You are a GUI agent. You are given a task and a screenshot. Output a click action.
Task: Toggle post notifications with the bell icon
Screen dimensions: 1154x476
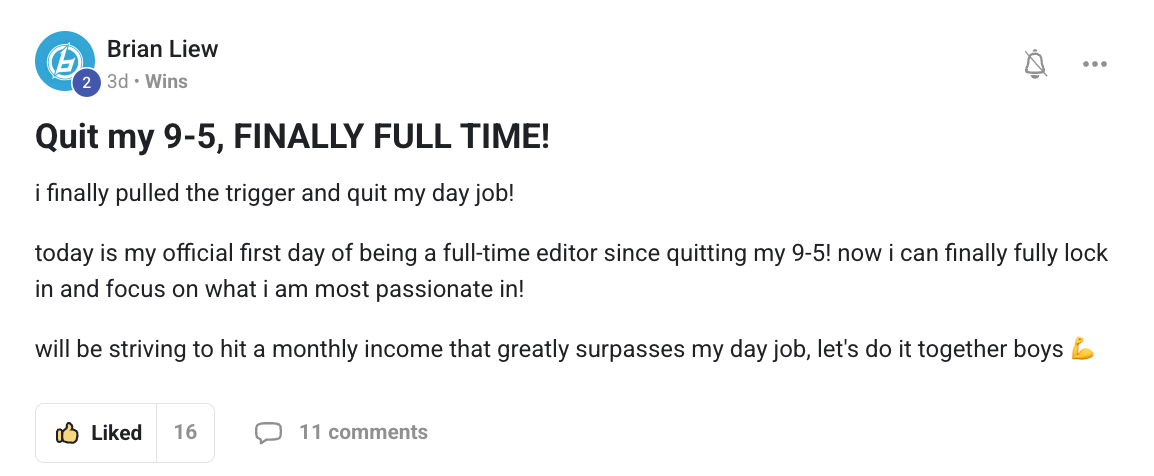tap(1035, 65)
